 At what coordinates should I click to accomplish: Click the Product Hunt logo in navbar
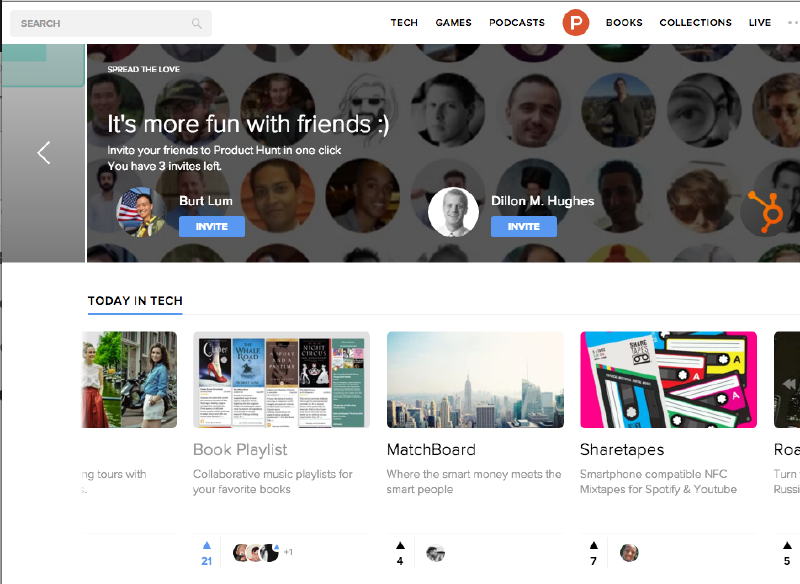click(575, 22)
